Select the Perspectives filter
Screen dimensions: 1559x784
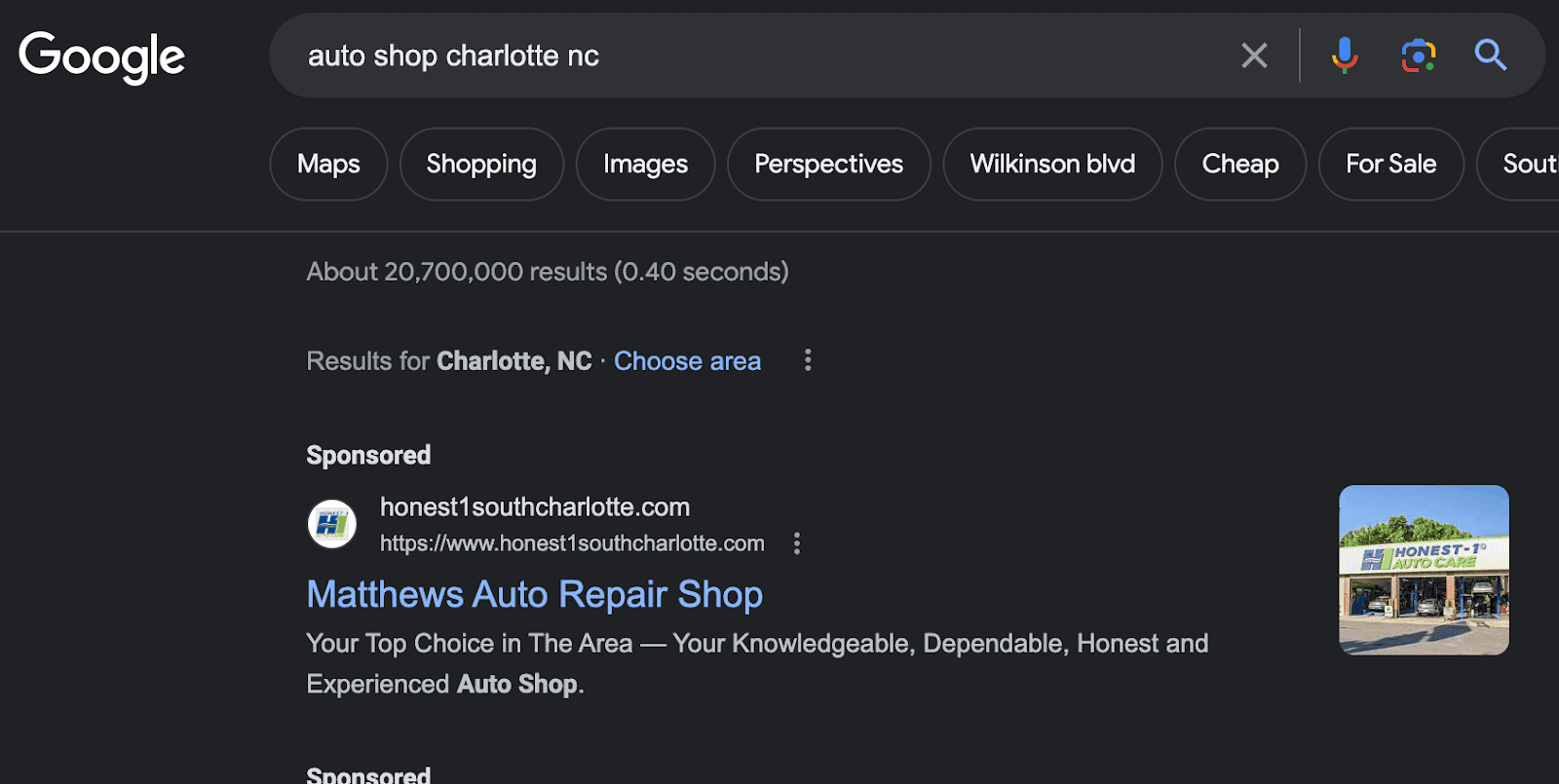[828, 164]
